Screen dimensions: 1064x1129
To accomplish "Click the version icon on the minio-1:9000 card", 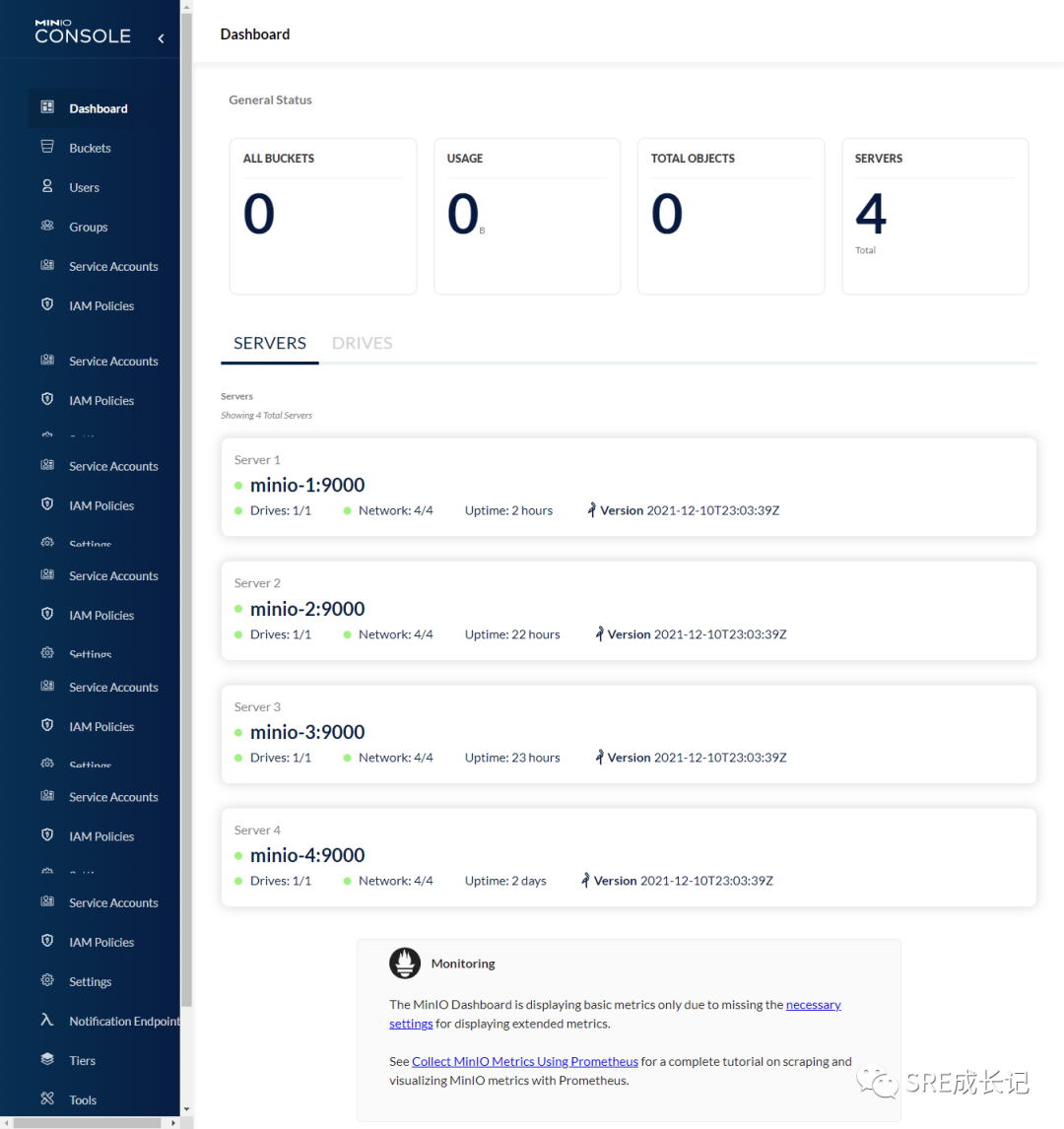I will point(592,509).
